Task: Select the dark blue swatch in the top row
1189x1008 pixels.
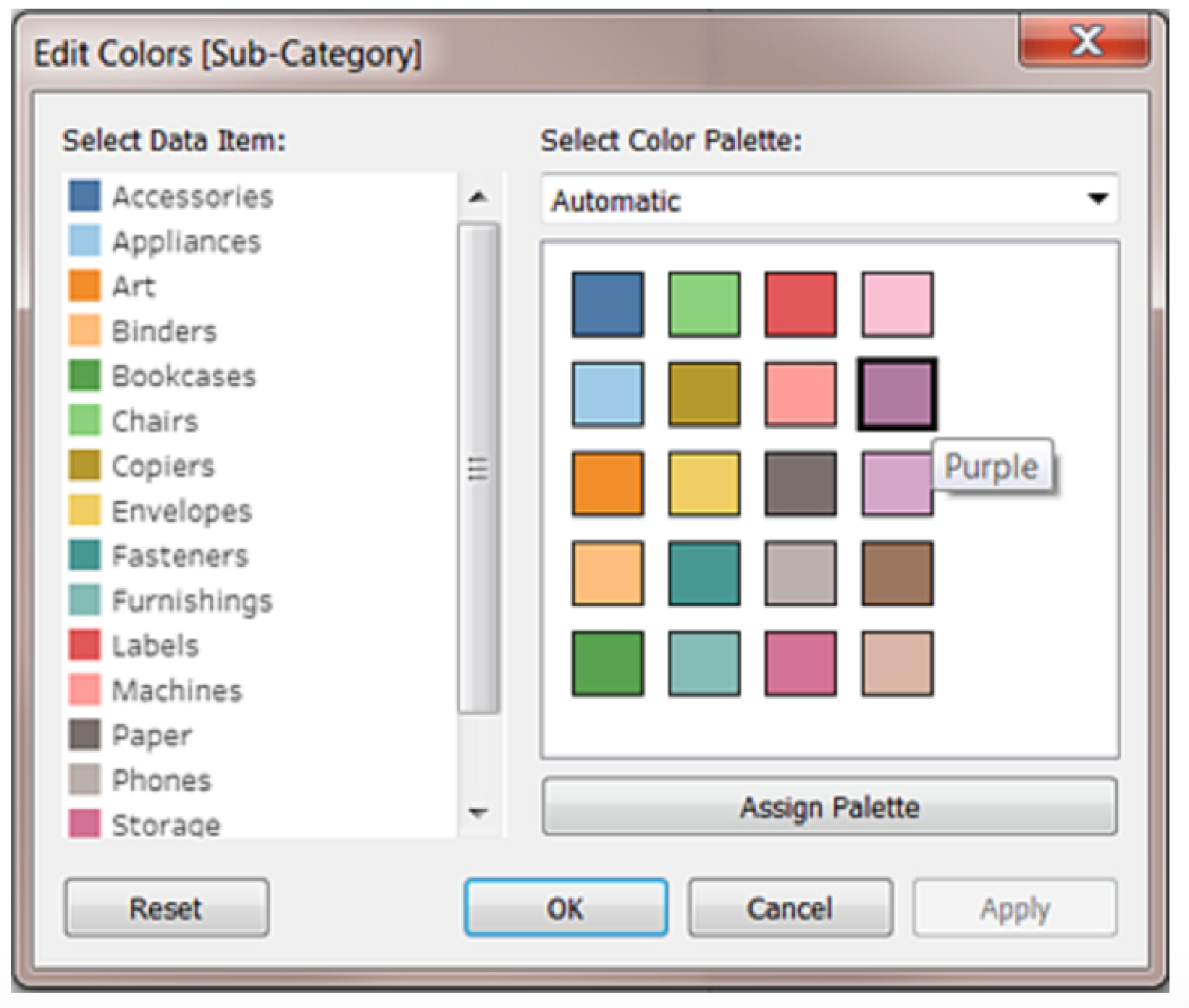Action: click(607, 304)
